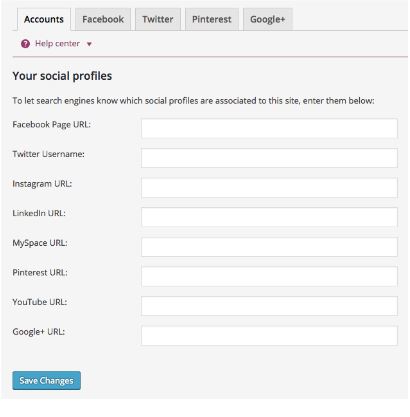Click the Save Changes button
410x417 pixels.
pyautogui.click(x=46, y=381)
